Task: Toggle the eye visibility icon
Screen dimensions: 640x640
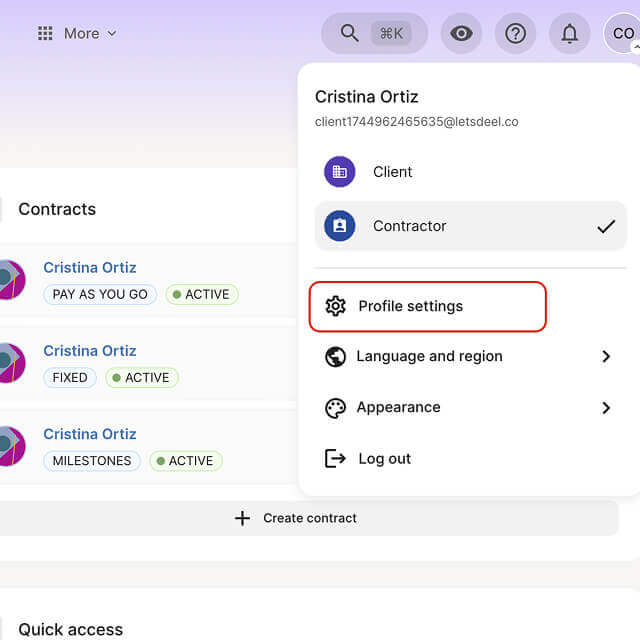Action: point(461,33)
